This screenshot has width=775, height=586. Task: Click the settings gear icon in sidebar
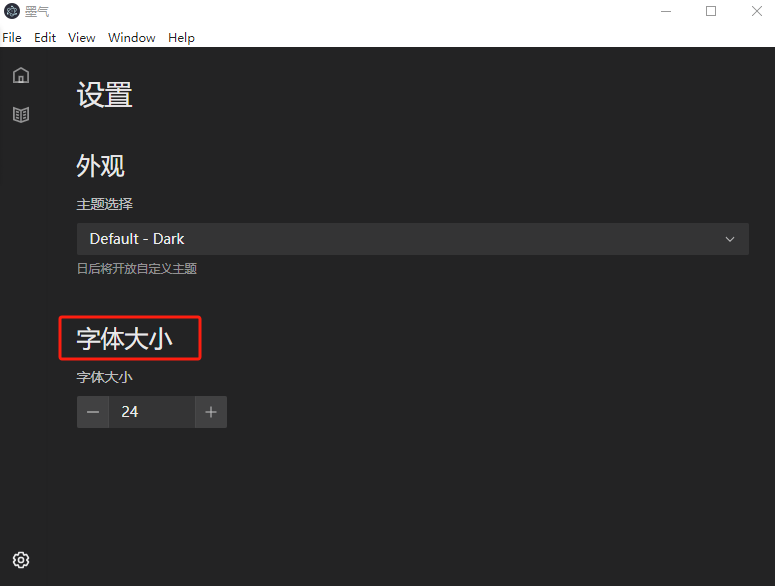point(21,560)
